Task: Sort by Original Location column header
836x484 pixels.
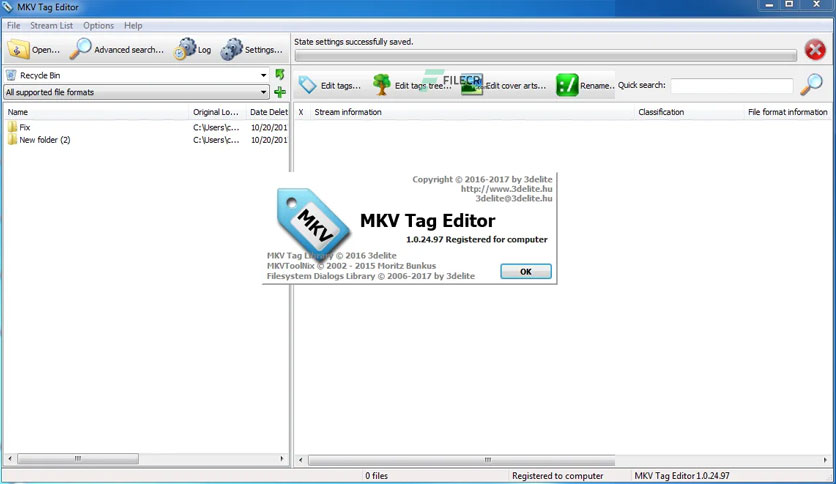Action: [x=217, y=112]
